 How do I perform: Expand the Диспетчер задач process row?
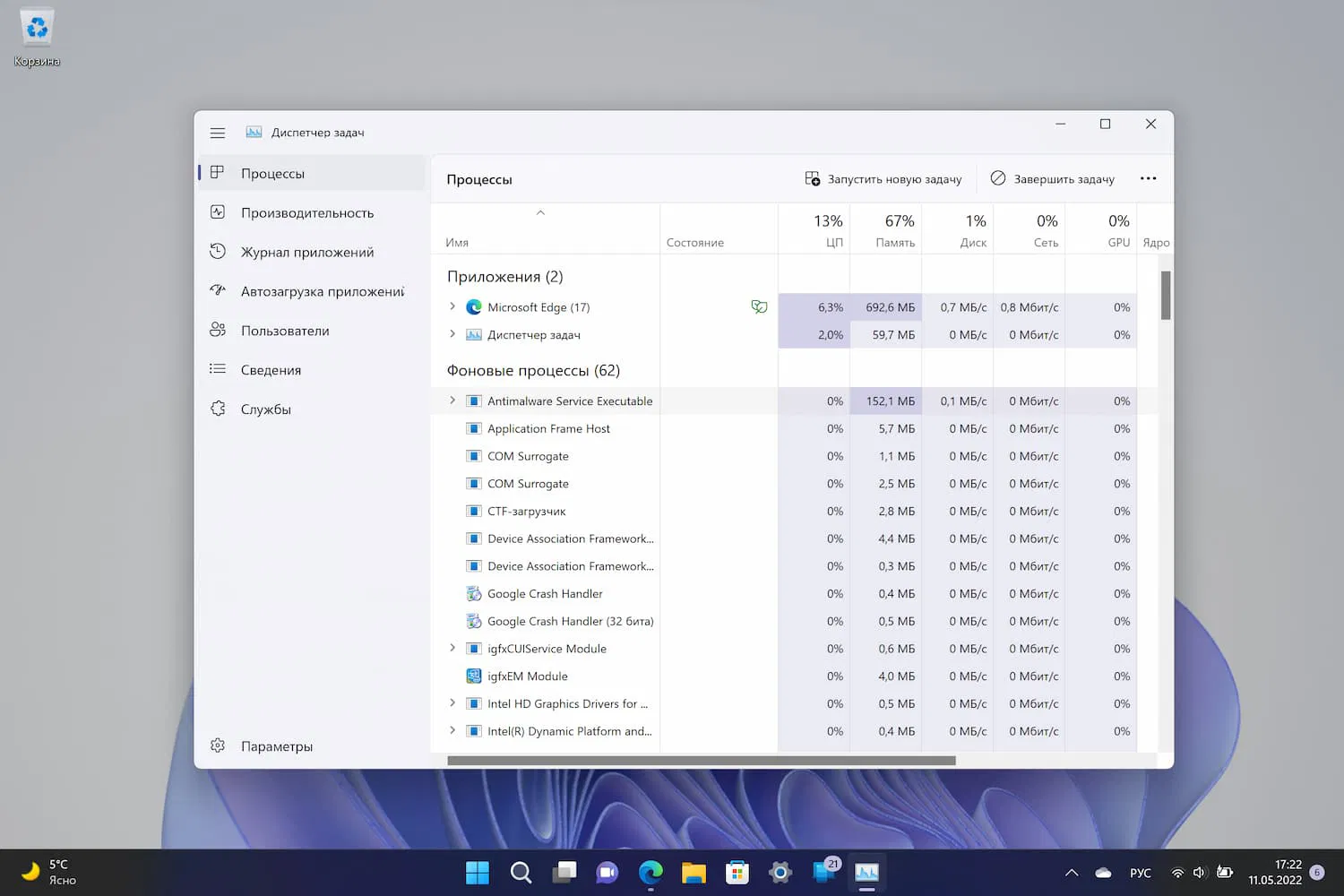click(452, 334)
